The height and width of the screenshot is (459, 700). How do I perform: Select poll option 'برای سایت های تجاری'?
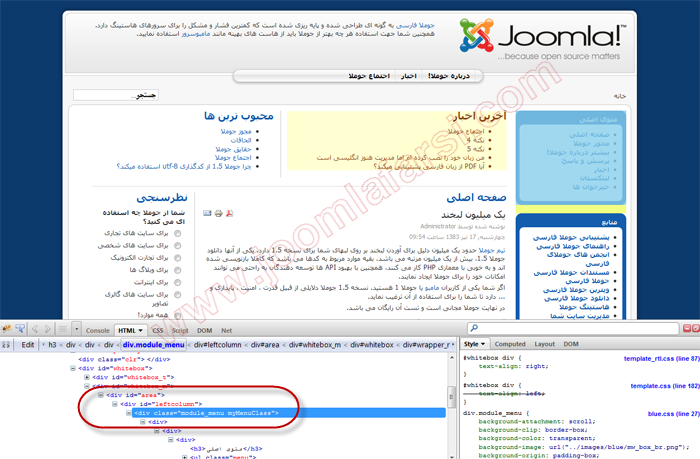178,233
